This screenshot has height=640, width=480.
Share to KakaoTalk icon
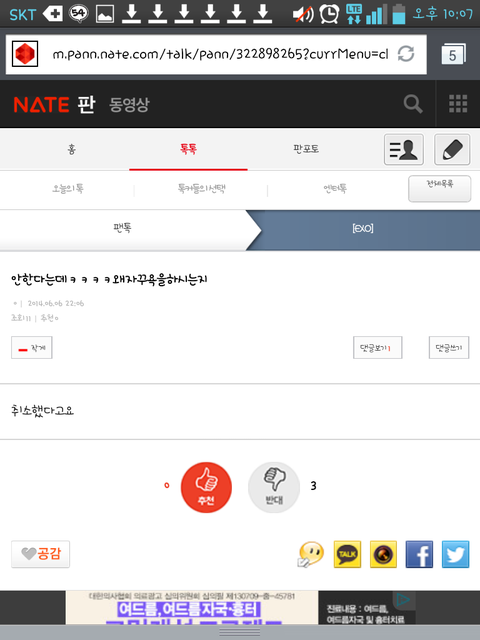(347, 554)
